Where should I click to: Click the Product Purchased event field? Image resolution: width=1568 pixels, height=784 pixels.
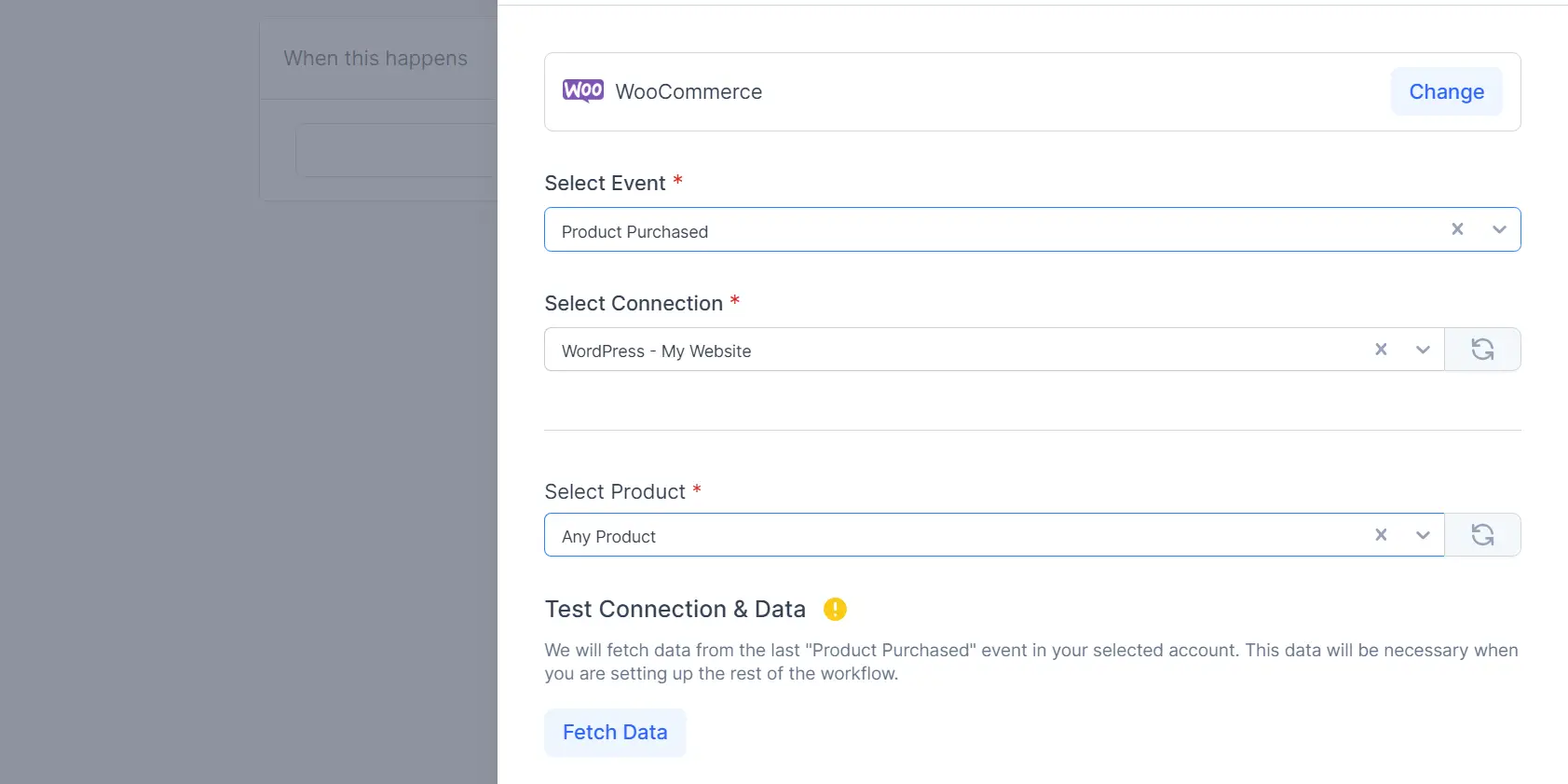coord(1032,229)
